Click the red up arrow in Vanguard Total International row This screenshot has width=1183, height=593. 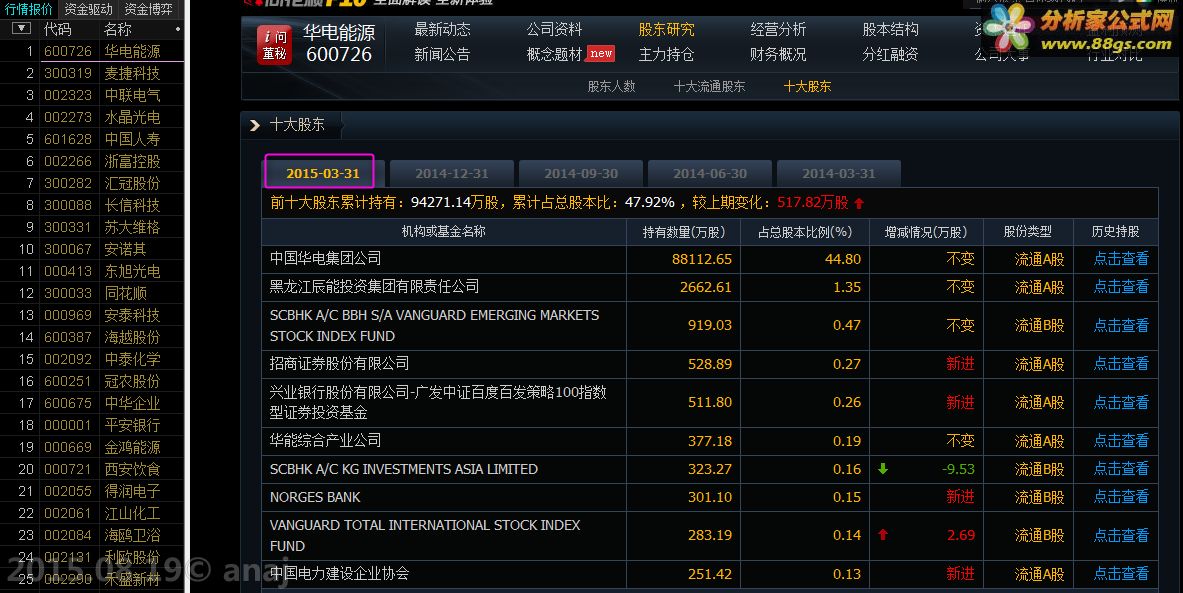click(x=883, y=535)
